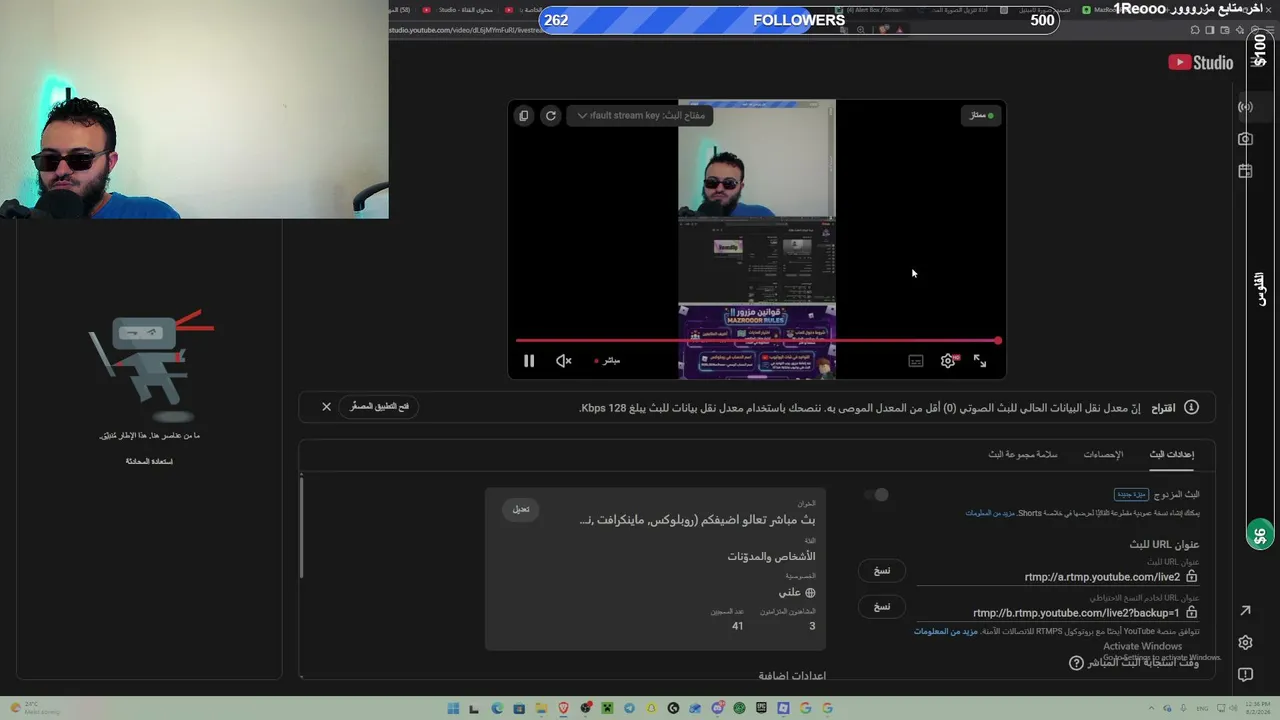The height and width of the screenshot is (720, 1280).
Task: Click the stream title text
Action: [x=697, y=520]
